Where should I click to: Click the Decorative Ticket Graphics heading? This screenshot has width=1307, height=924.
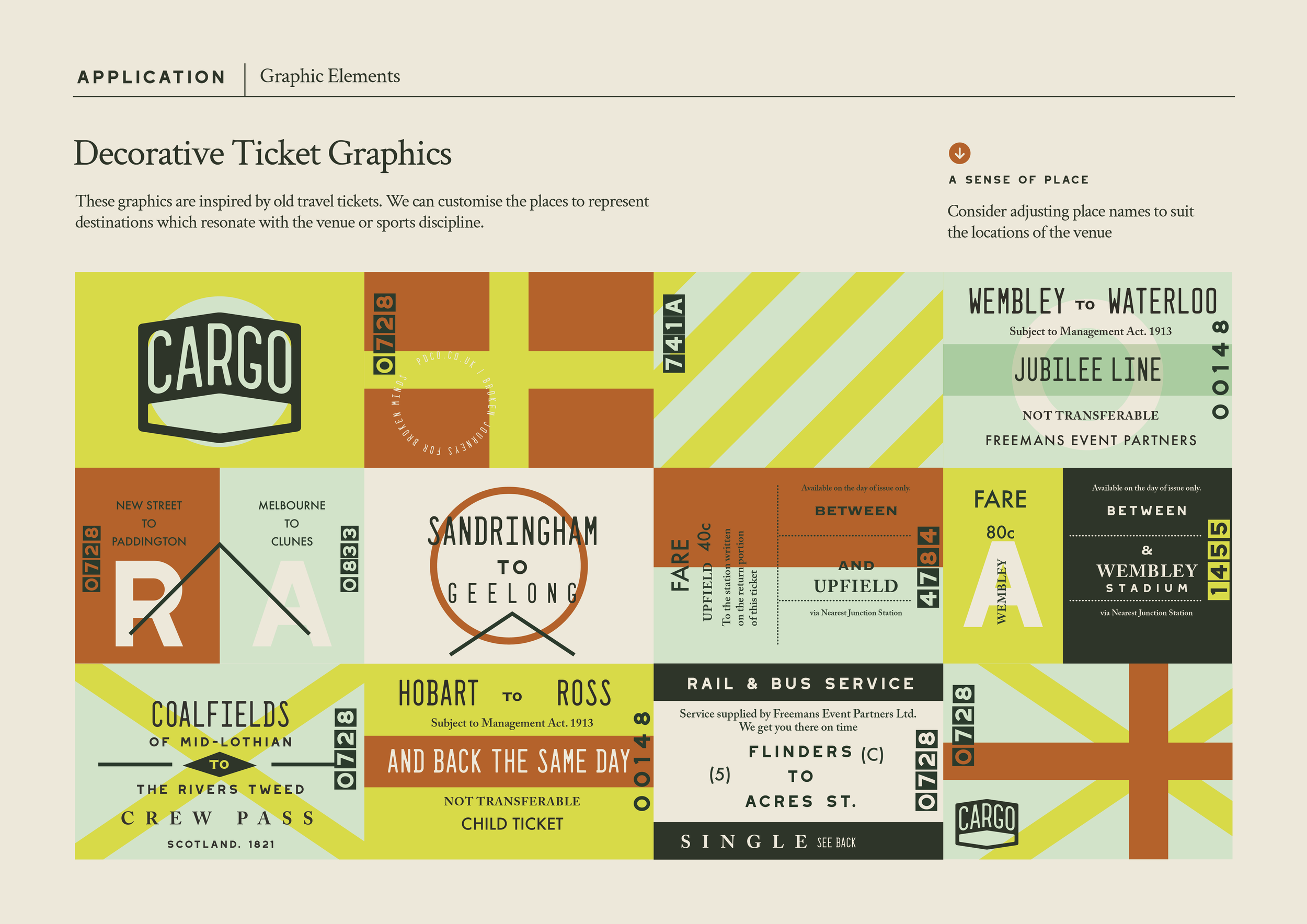(x=263, y=154)
